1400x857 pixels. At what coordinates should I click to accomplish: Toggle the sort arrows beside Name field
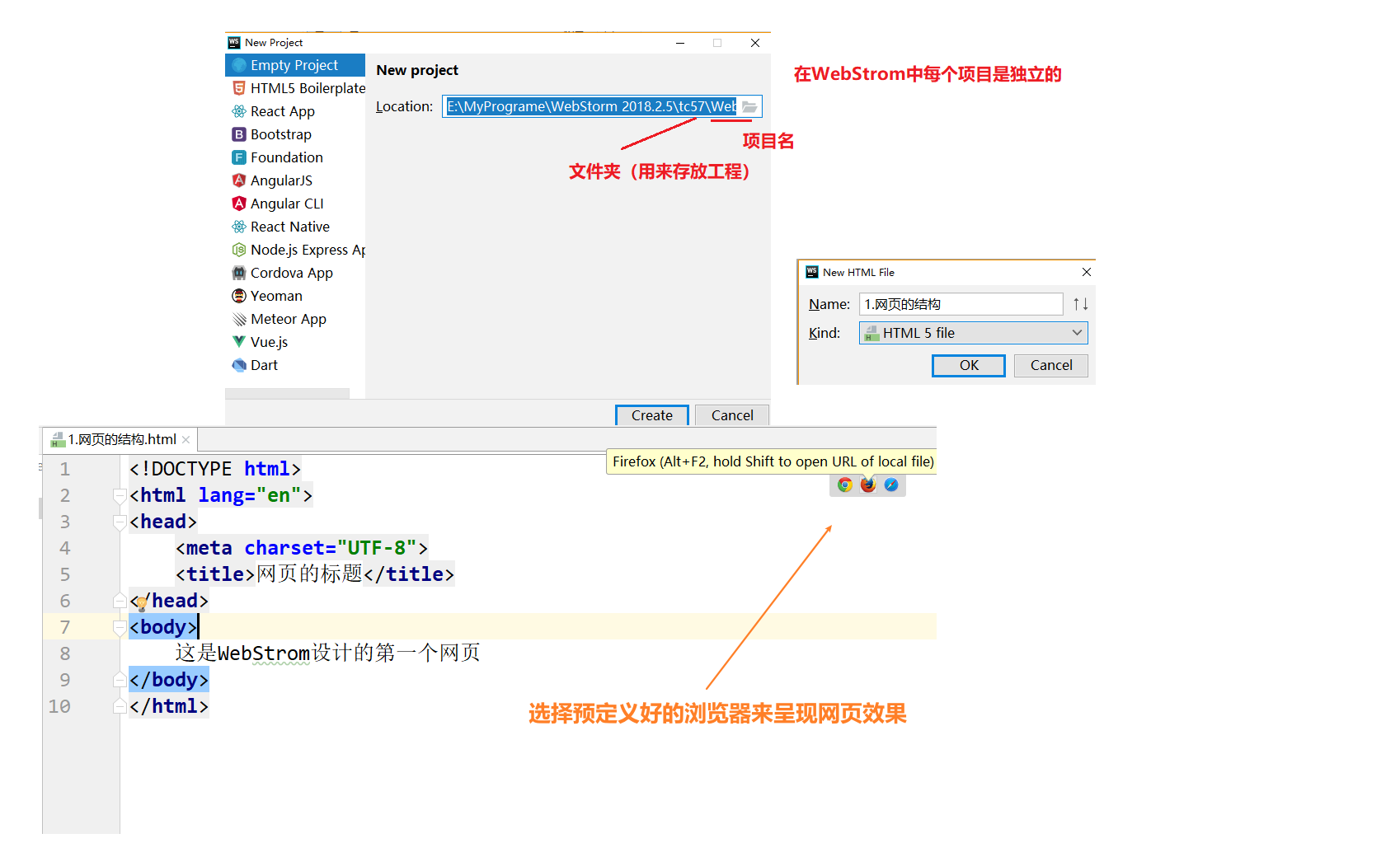tap(1080, 304)
